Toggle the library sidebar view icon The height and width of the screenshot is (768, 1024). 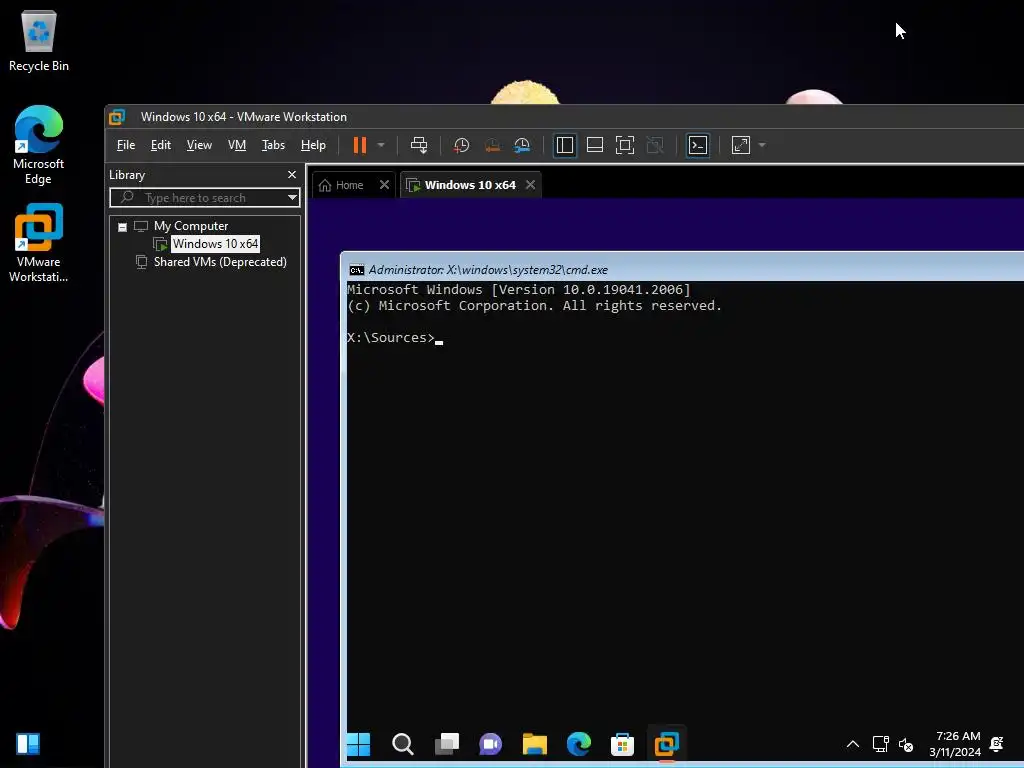(x=565, y=145)
